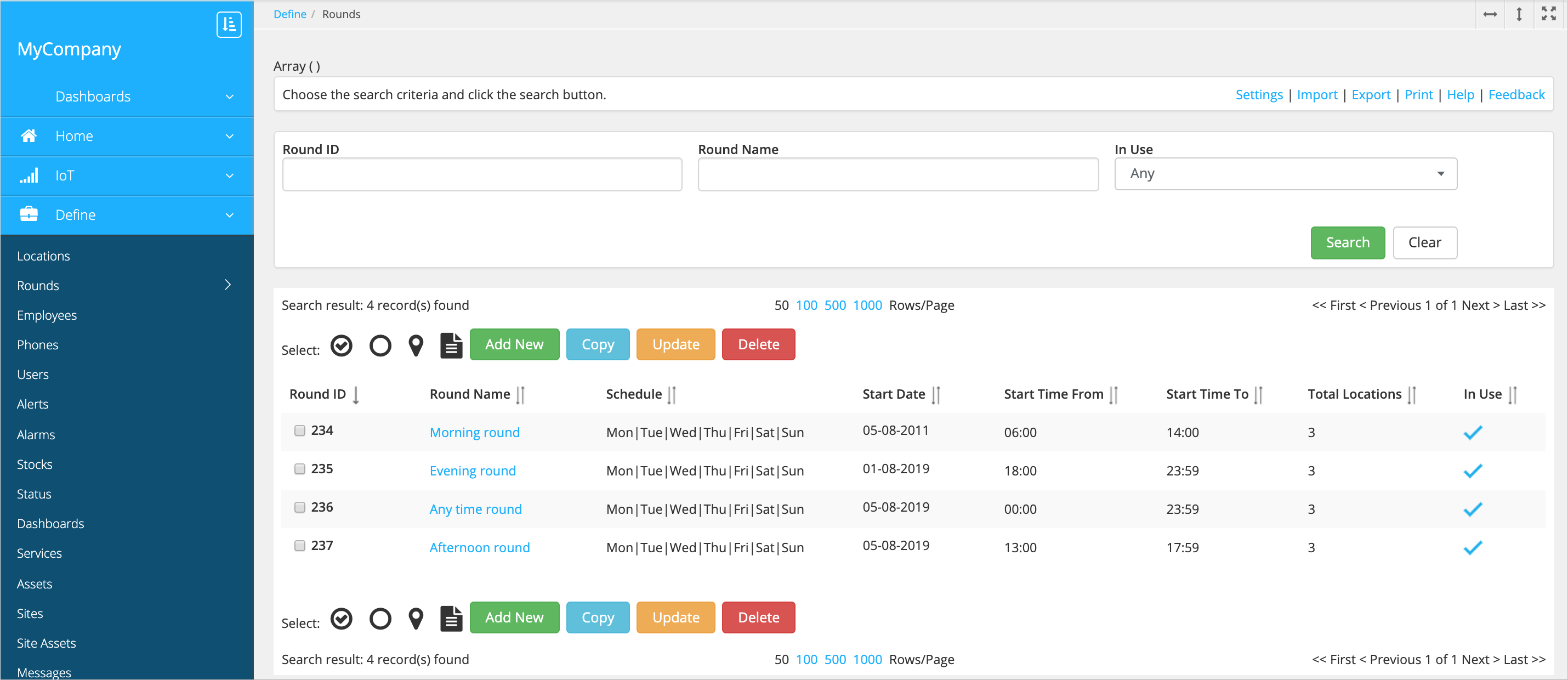
Task: Click the vertical expand arrow icon
Action: pyautogui.click(x=1519, y=14)
